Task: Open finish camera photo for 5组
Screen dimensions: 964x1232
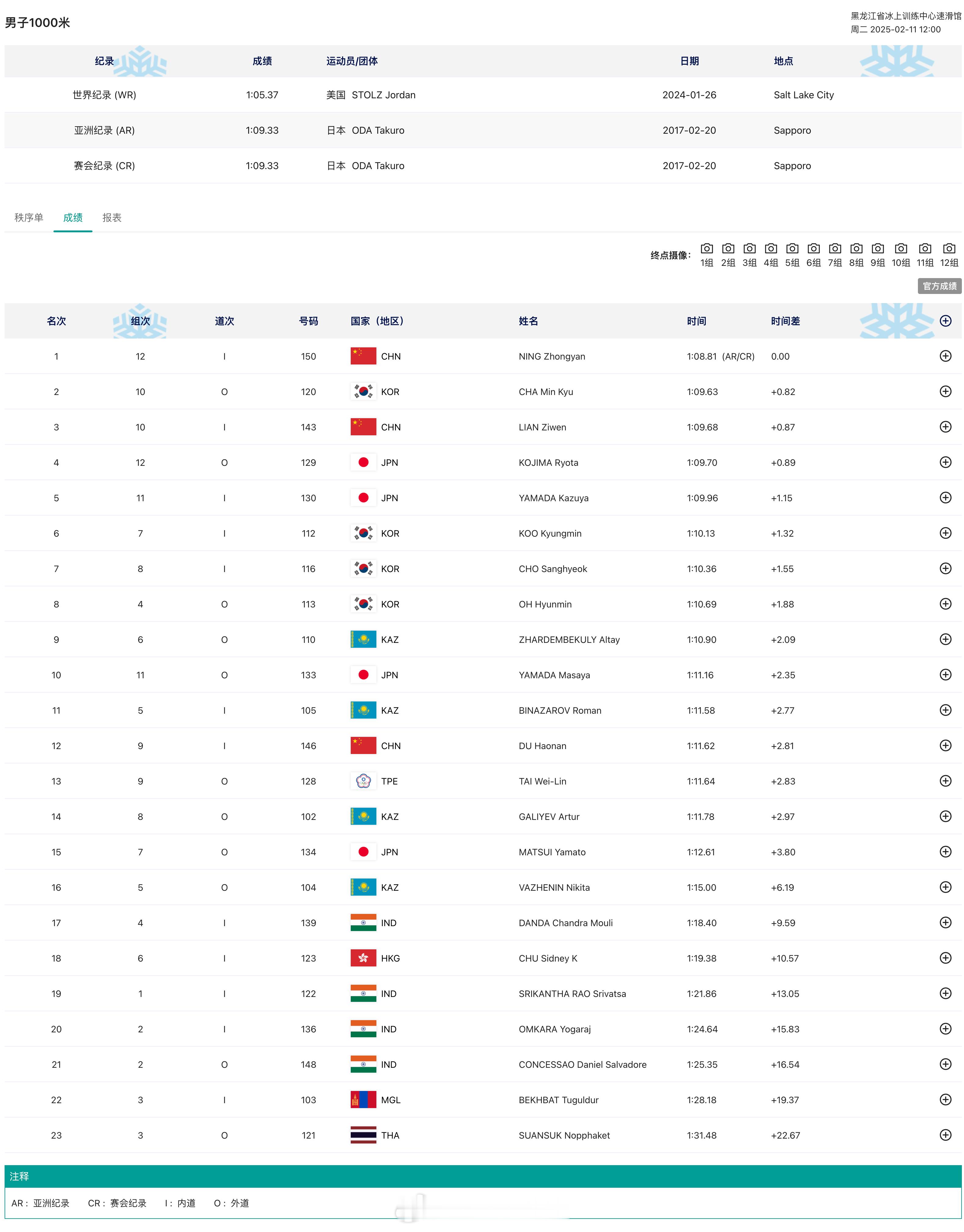Action: [x=792, y=255]
